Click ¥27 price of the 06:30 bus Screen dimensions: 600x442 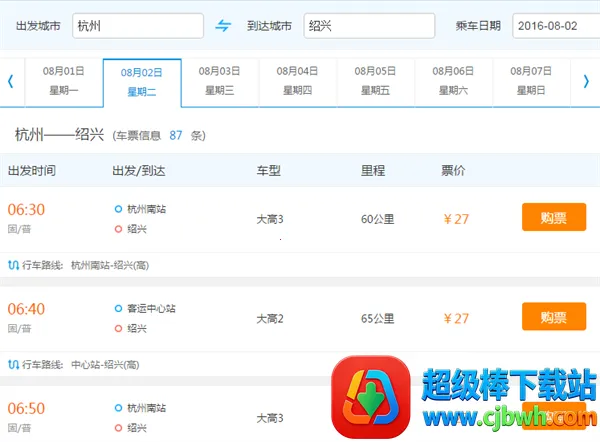point(456,219)
